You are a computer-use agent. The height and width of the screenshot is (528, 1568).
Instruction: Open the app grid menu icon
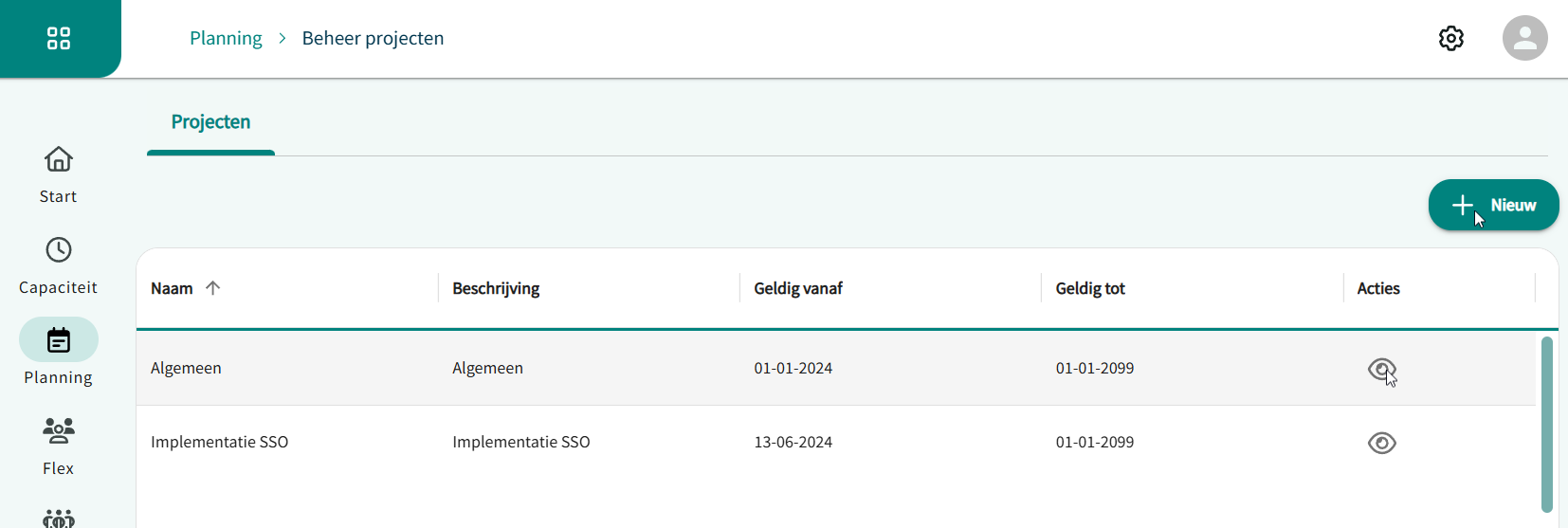tap(59, 38)
